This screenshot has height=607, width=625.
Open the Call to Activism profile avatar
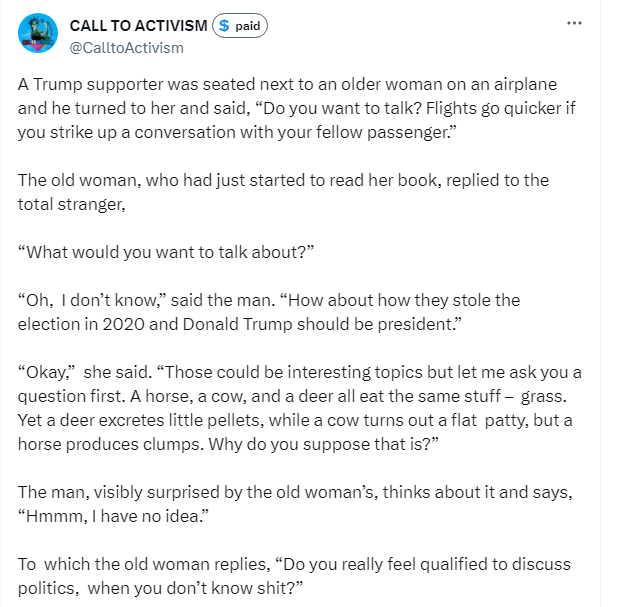(x=38, y=33)
